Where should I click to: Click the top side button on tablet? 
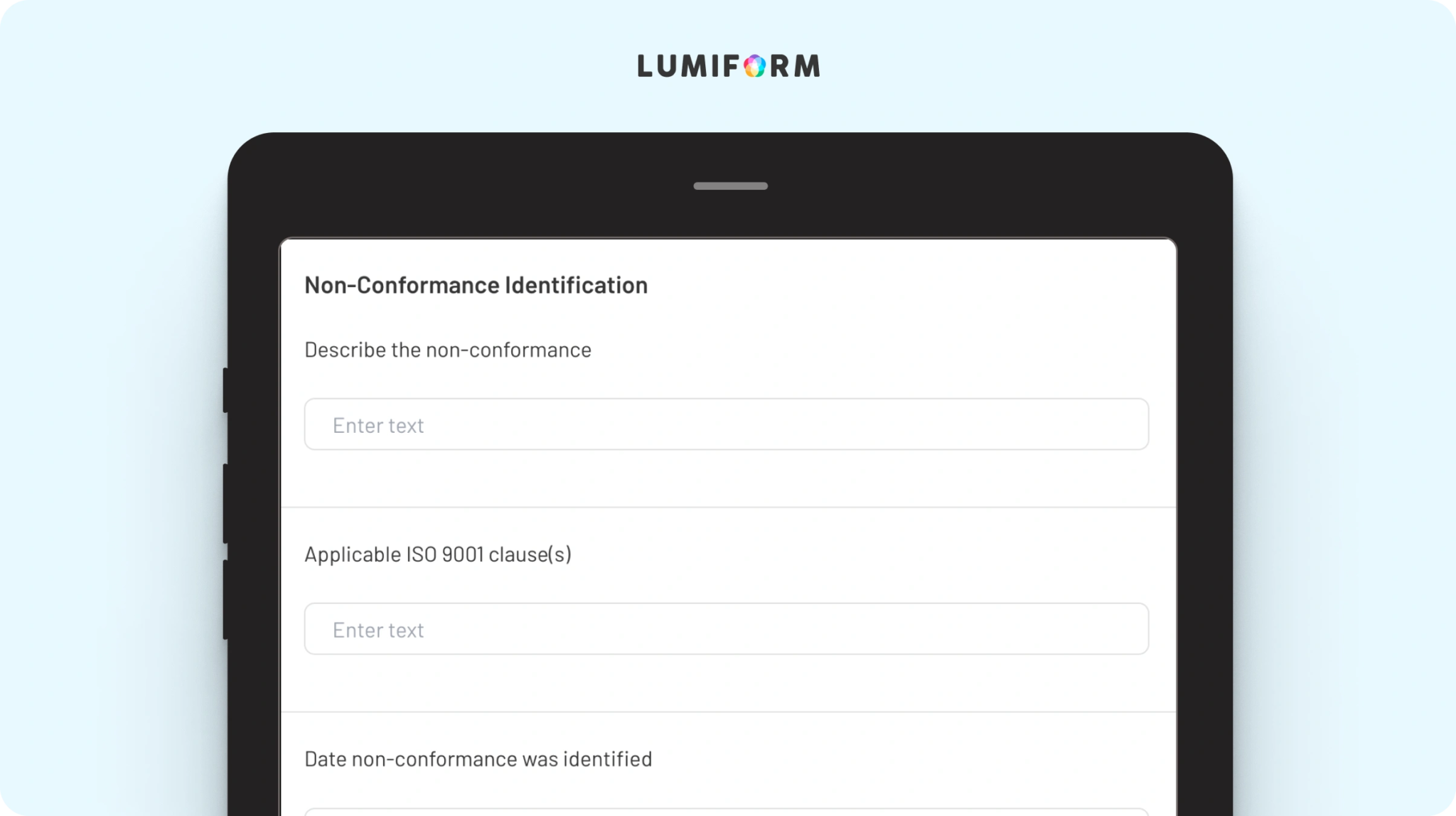click(x=225, y=390)
